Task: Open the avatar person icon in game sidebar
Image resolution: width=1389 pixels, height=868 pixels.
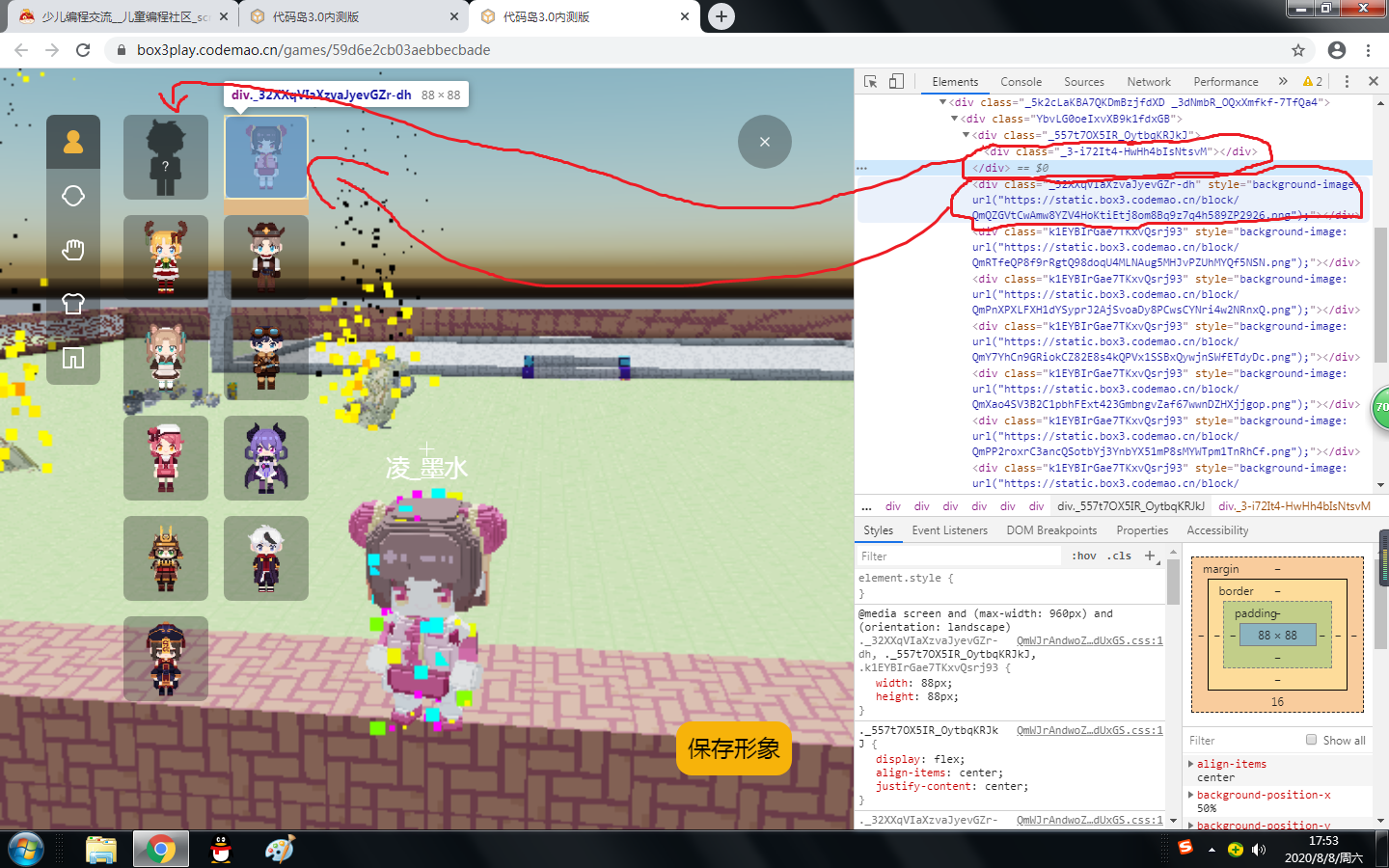Action: click(x=73, y=143)
